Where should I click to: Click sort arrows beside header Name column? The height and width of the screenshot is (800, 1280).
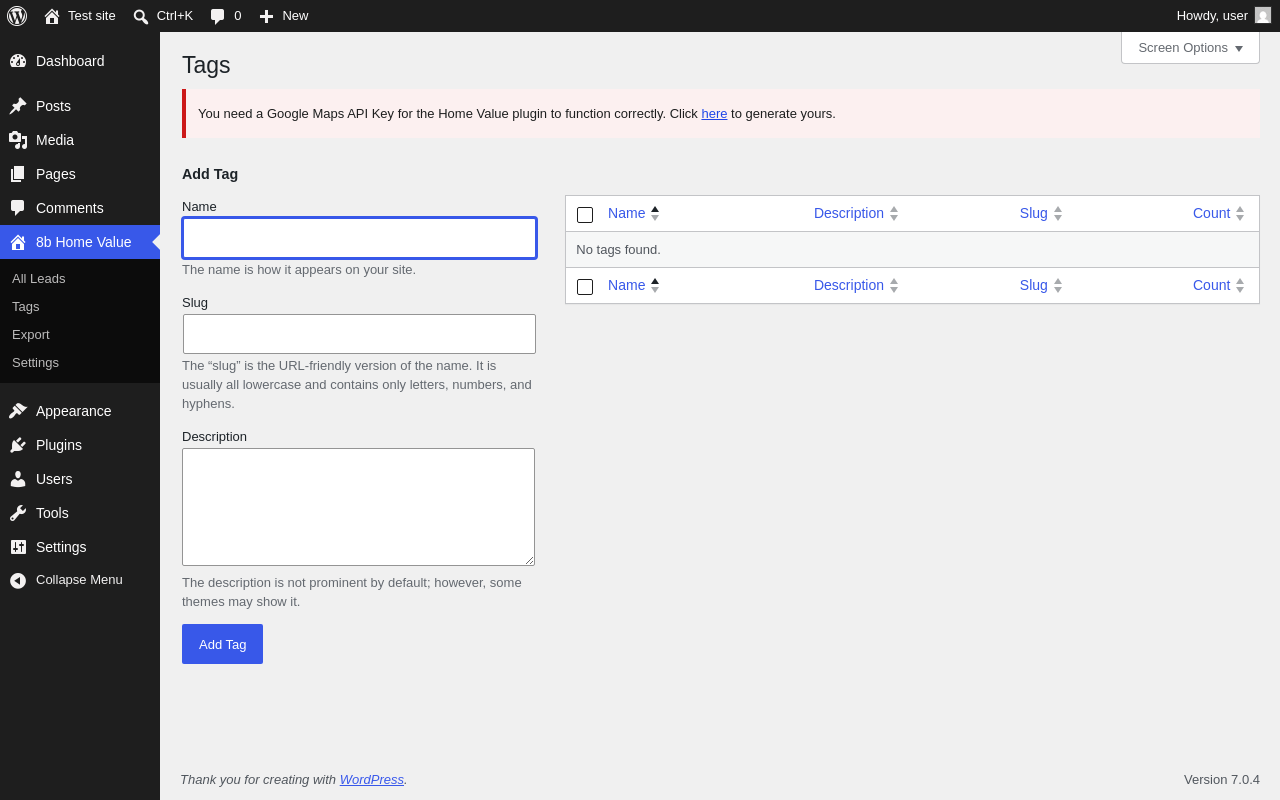tap(655, 214)
